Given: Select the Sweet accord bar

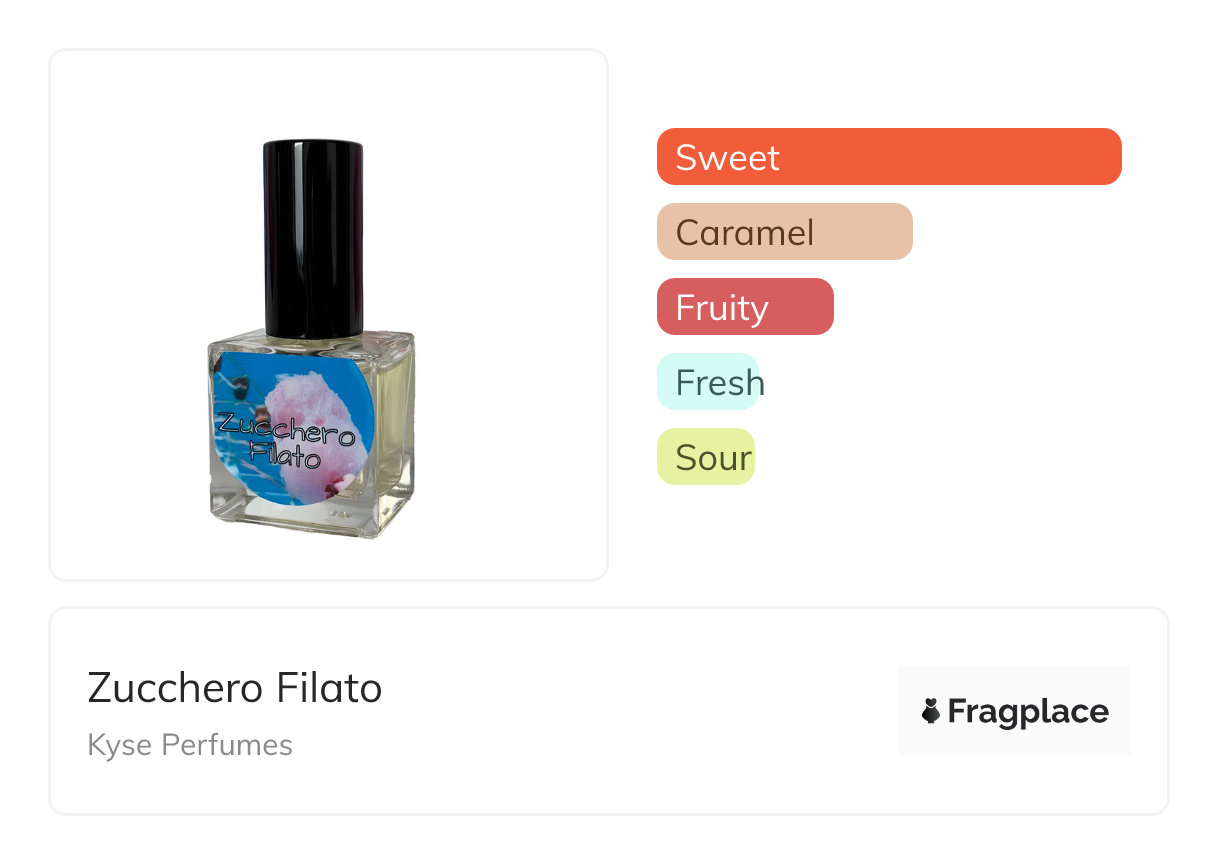Looking at the screenshot, I should coord(888,157).
